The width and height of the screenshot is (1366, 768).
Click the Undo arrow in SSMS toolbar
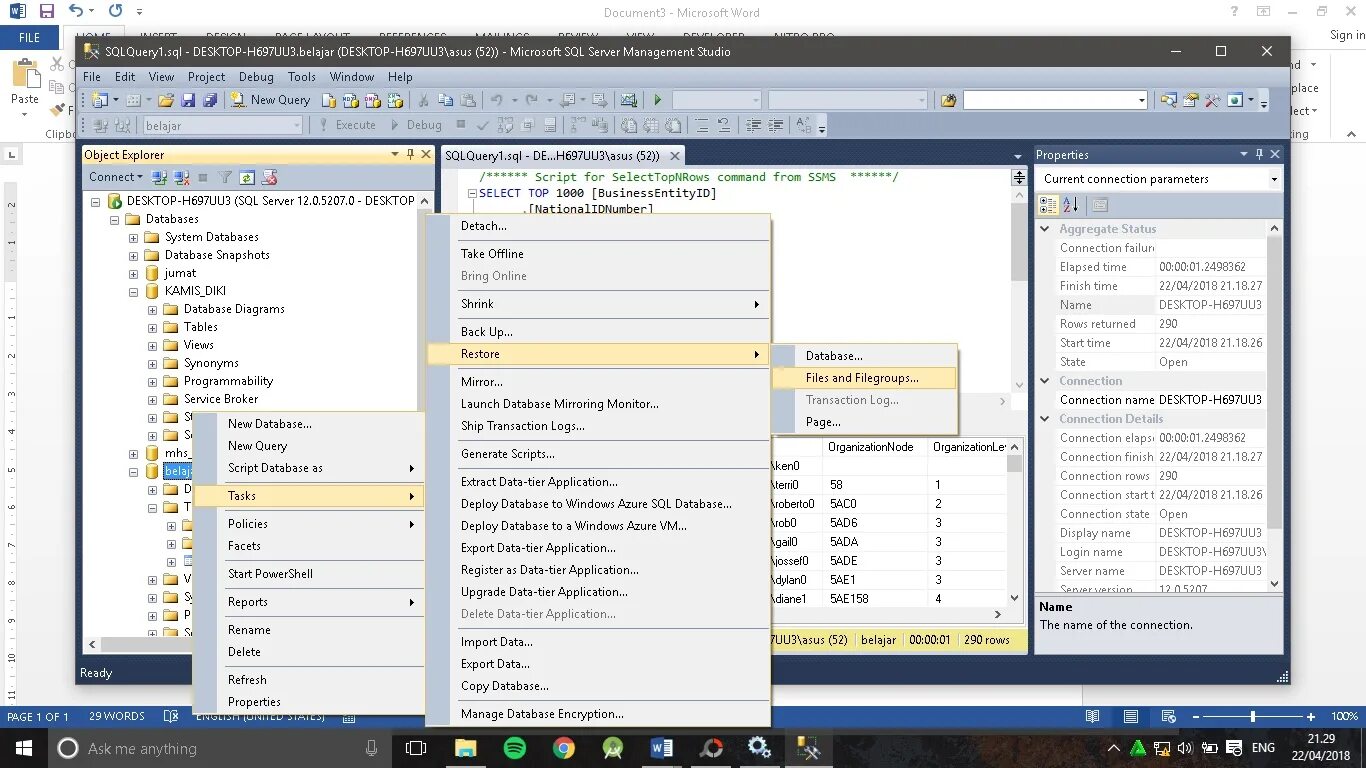496,100
